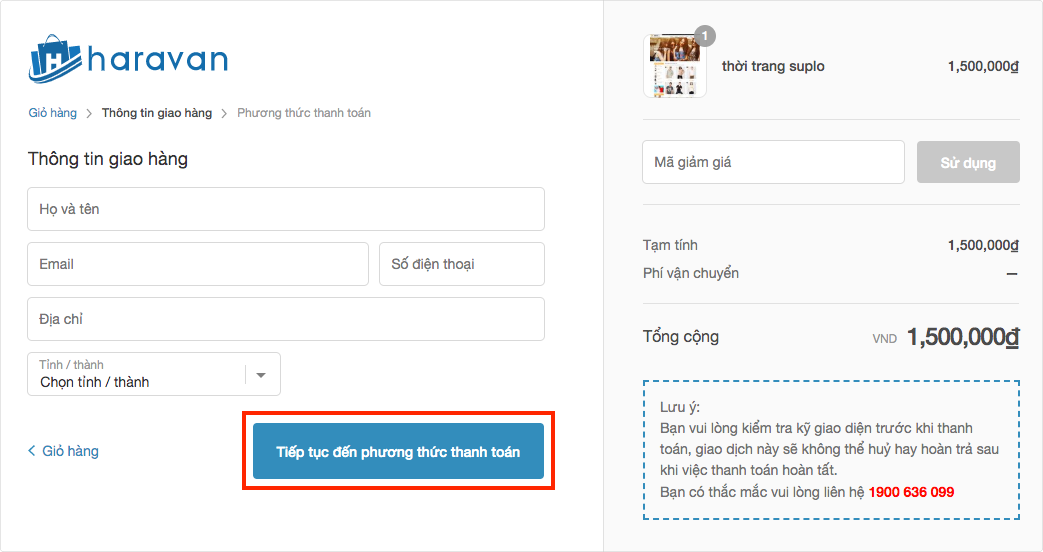The height and width of the screenshot is (552, 1043).
Task: Click the Họ và tên input field
Action: pos(286,209)
